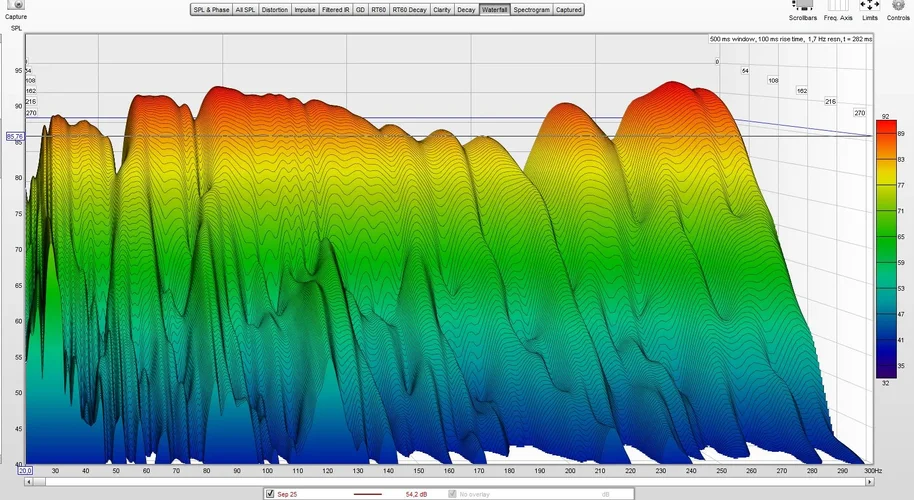Open the All SPL tab
Screen dimensions: 914x500
tap(245, 10)
